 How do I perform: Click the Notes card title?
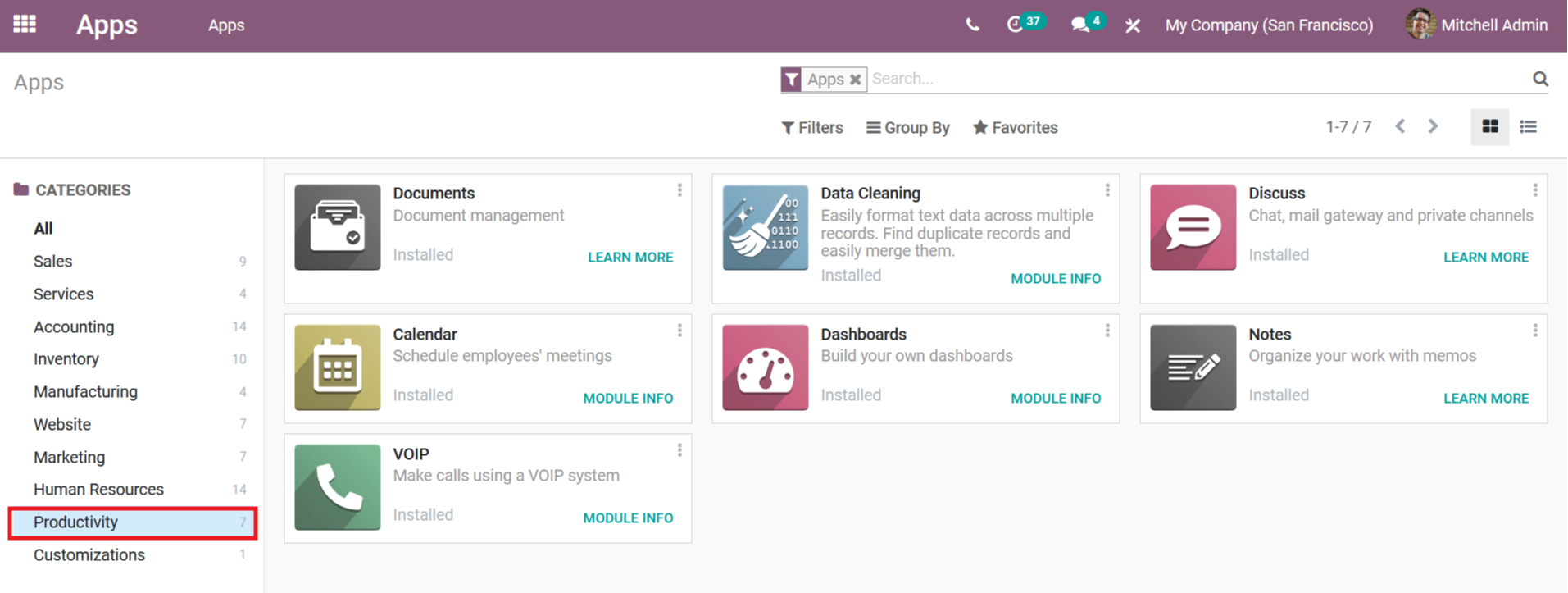[x=1270, y=335]
